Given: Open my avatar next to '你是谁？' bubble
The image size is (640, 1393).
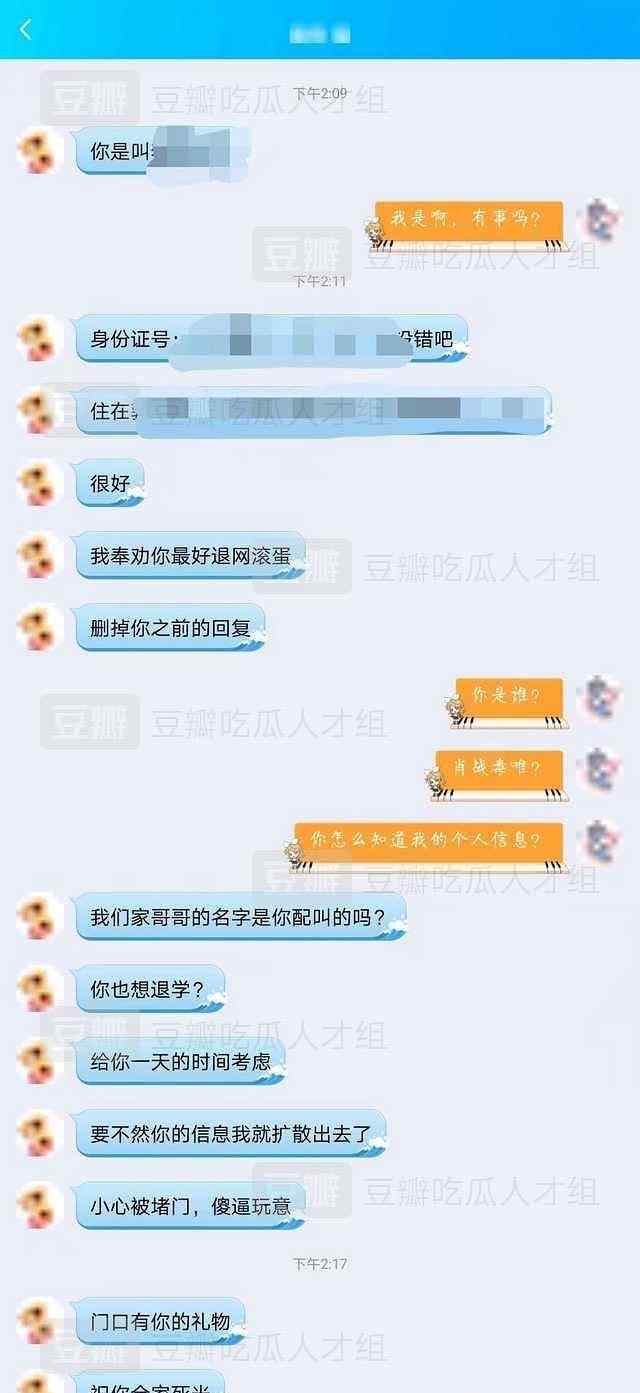Looking at the screenshot, I should pos(601,697).
